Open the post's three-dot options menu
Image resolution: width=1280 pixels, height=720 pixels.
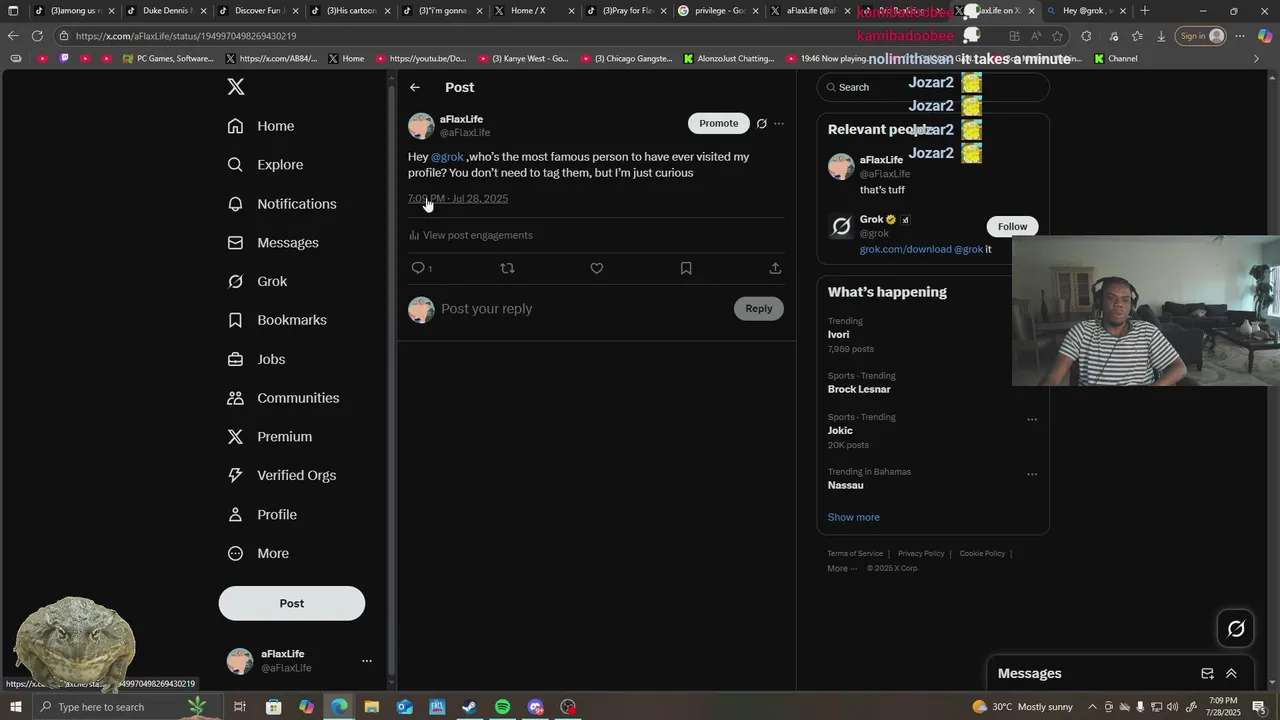[x=779, y=124]
